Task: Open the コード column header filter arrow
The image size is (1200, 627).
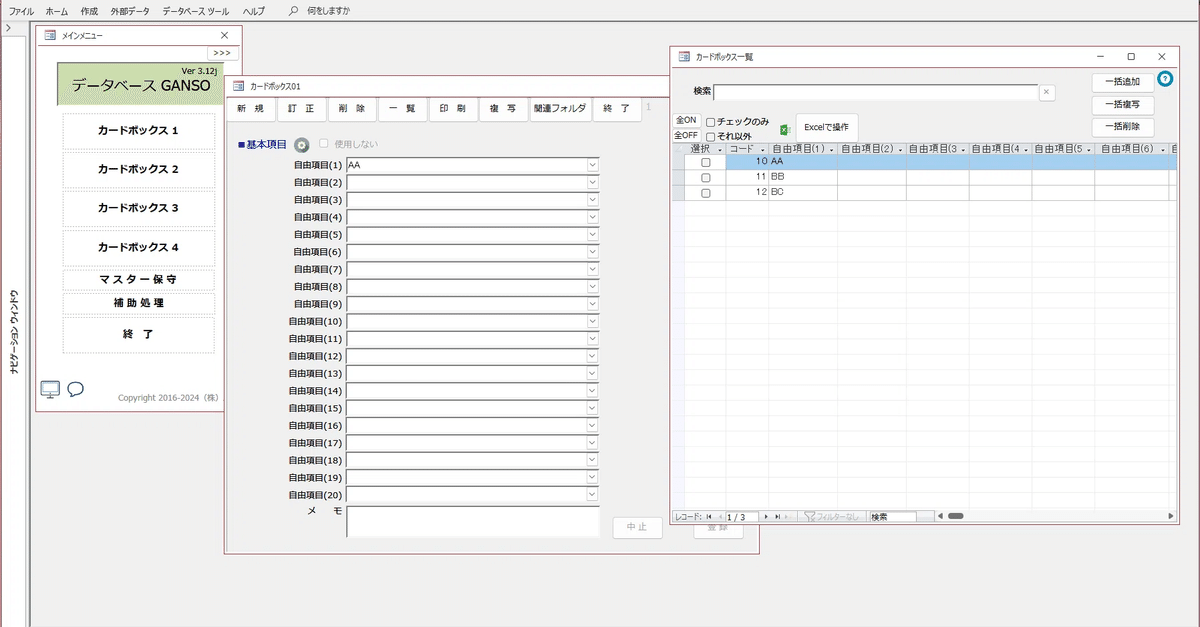Action: click(763, 148)
